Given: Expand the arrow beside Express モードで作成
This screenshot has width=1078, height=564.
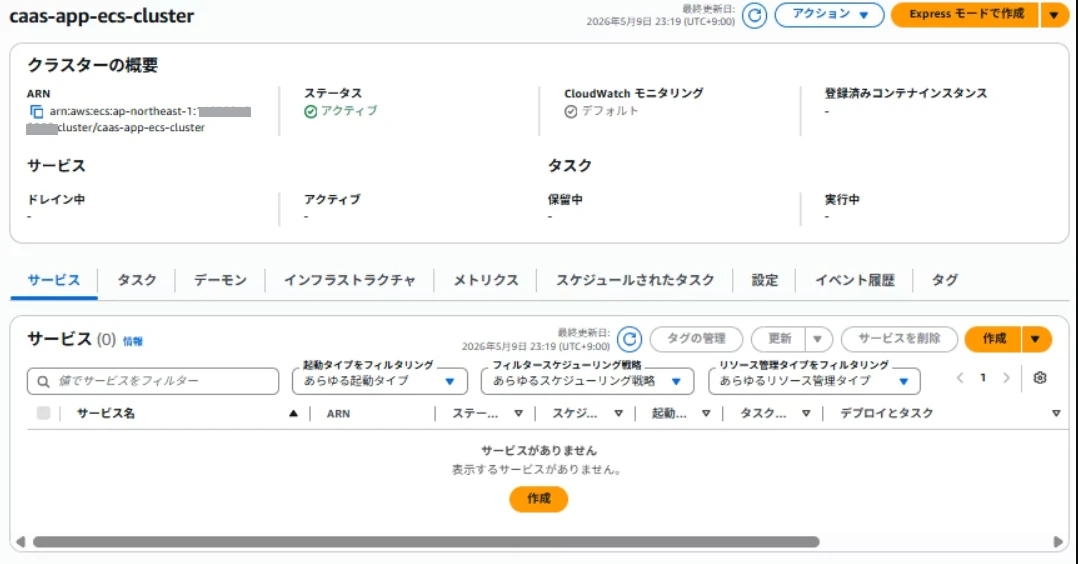Looking at the screenshot, I should click(1054, 14).
